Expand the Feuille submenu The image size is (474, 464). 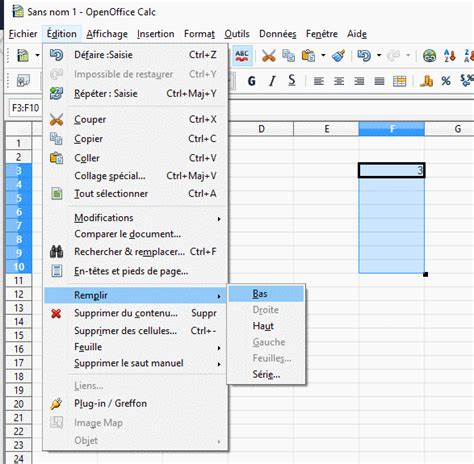[x=135, y=347]
